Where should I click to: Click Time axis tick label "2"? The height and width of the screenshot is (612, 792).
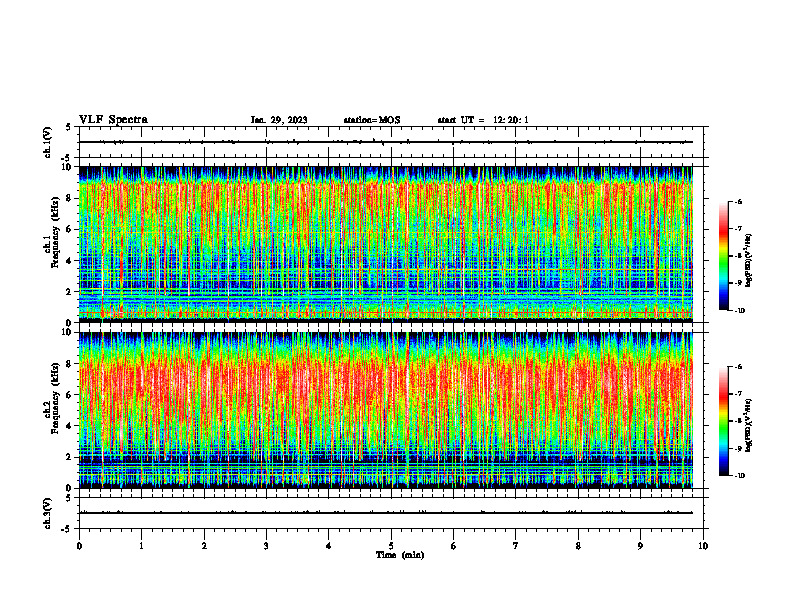pyautogui.click(x=204, y=546)
